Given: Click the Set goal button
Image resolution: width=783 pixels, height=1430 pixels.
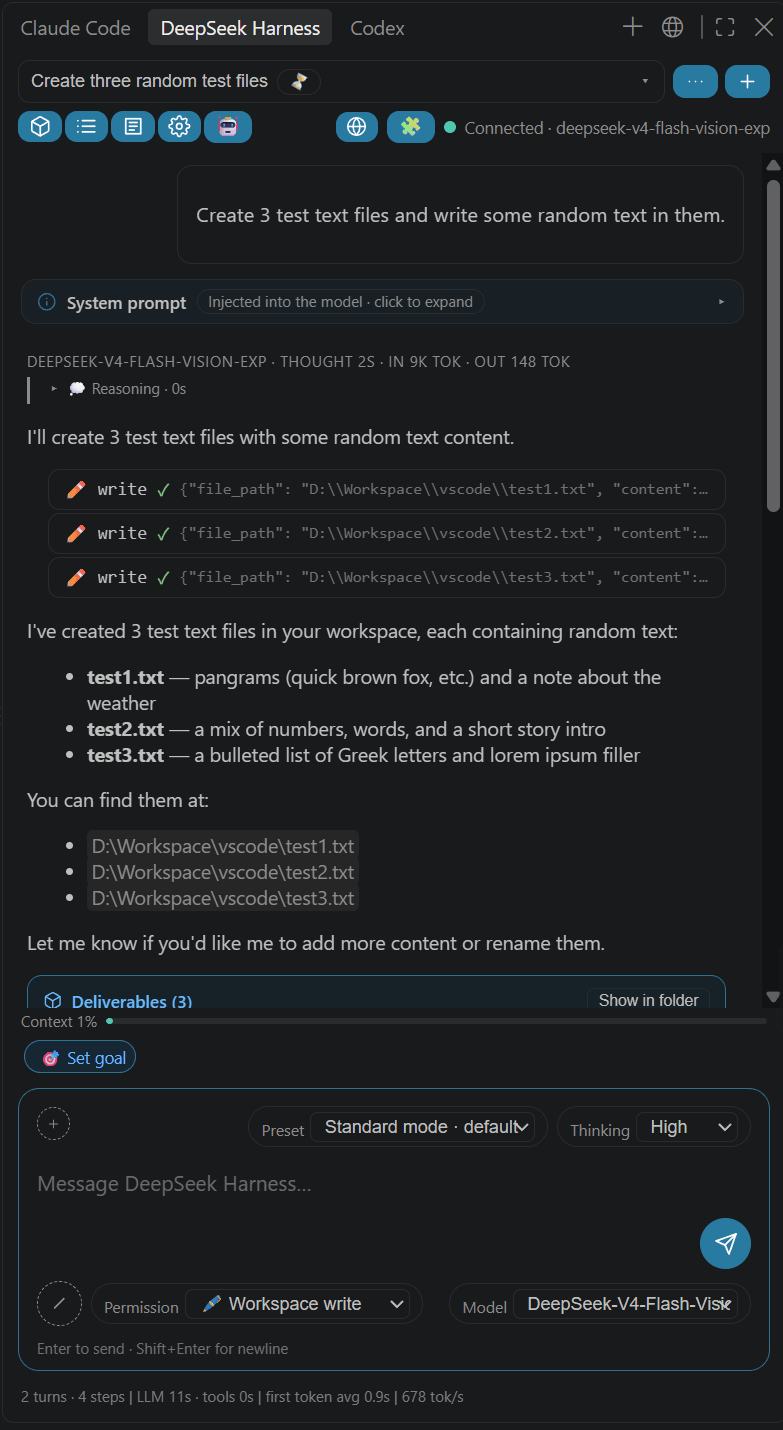Looking at the screenshot, I should click(80, 1058).
